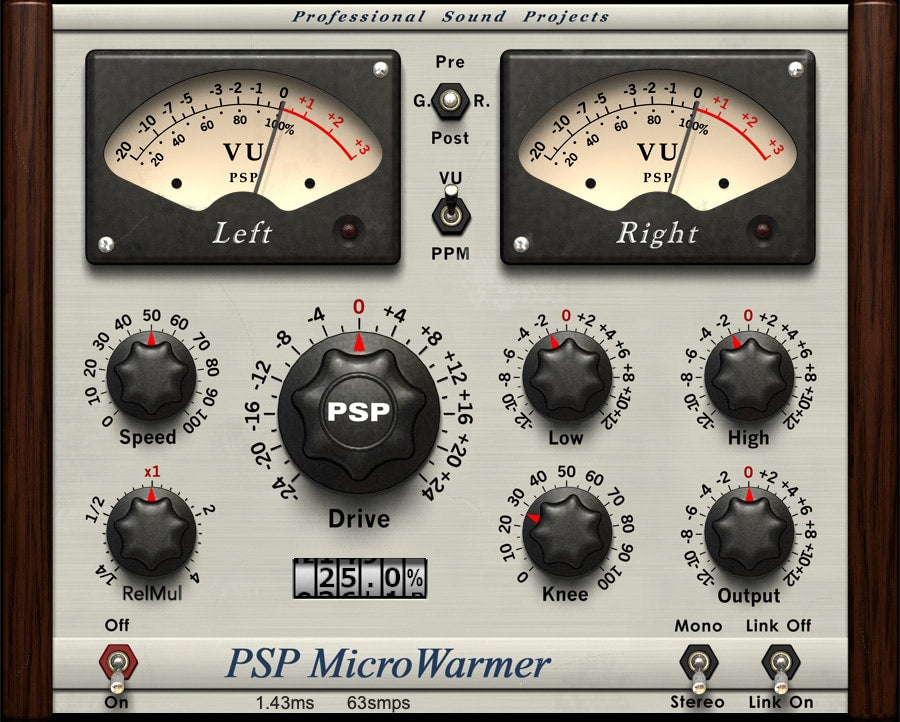This screenshot has height=722, width=900.
Task: Click the PSP logo on the Drive knob
Action: coord(360,410)
